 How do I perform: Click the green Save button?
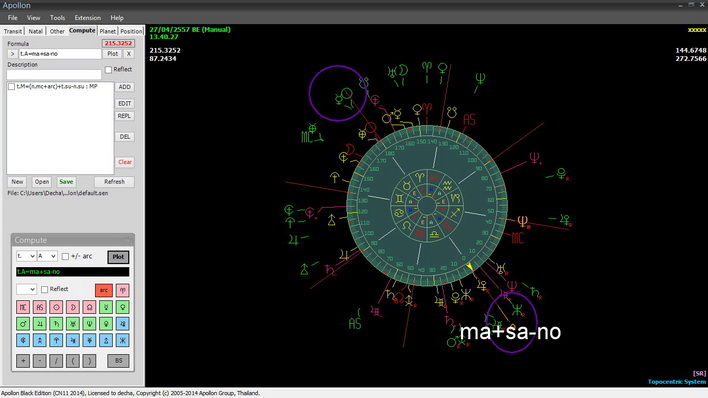pyautogui.click(x=66, y=182)
